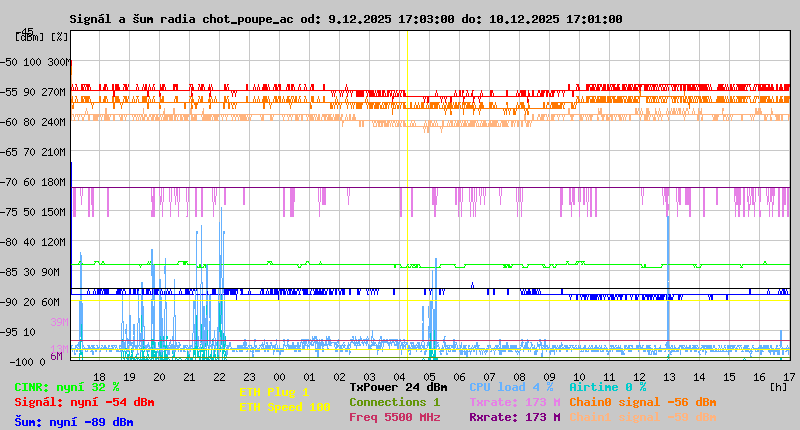Select the end date '10.12.2025 17:01:00' in the title

coord(556,19)
